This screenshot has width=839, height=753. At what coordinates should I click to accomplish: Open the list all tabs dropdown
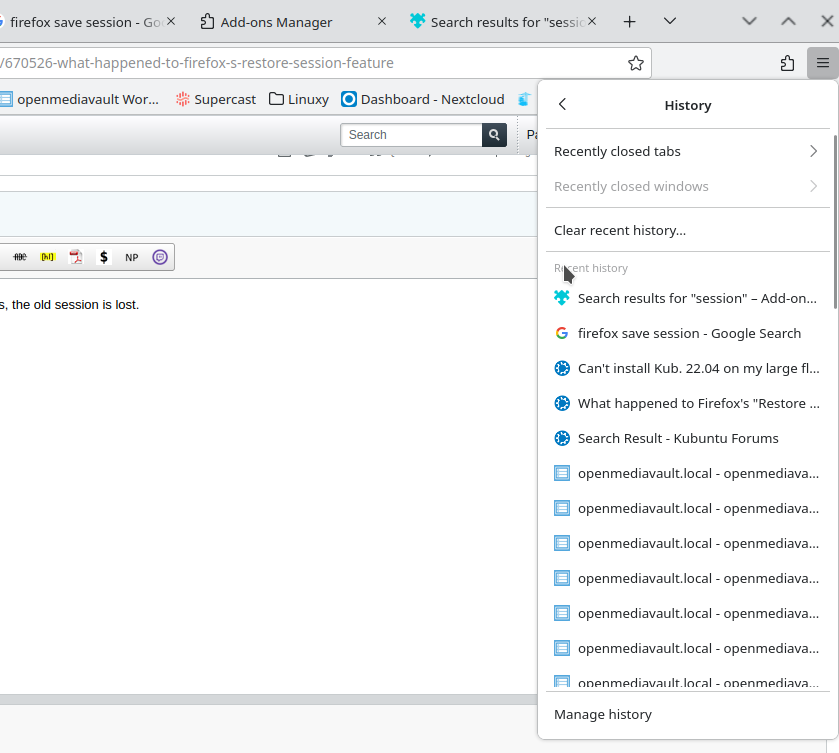(670, 21)
